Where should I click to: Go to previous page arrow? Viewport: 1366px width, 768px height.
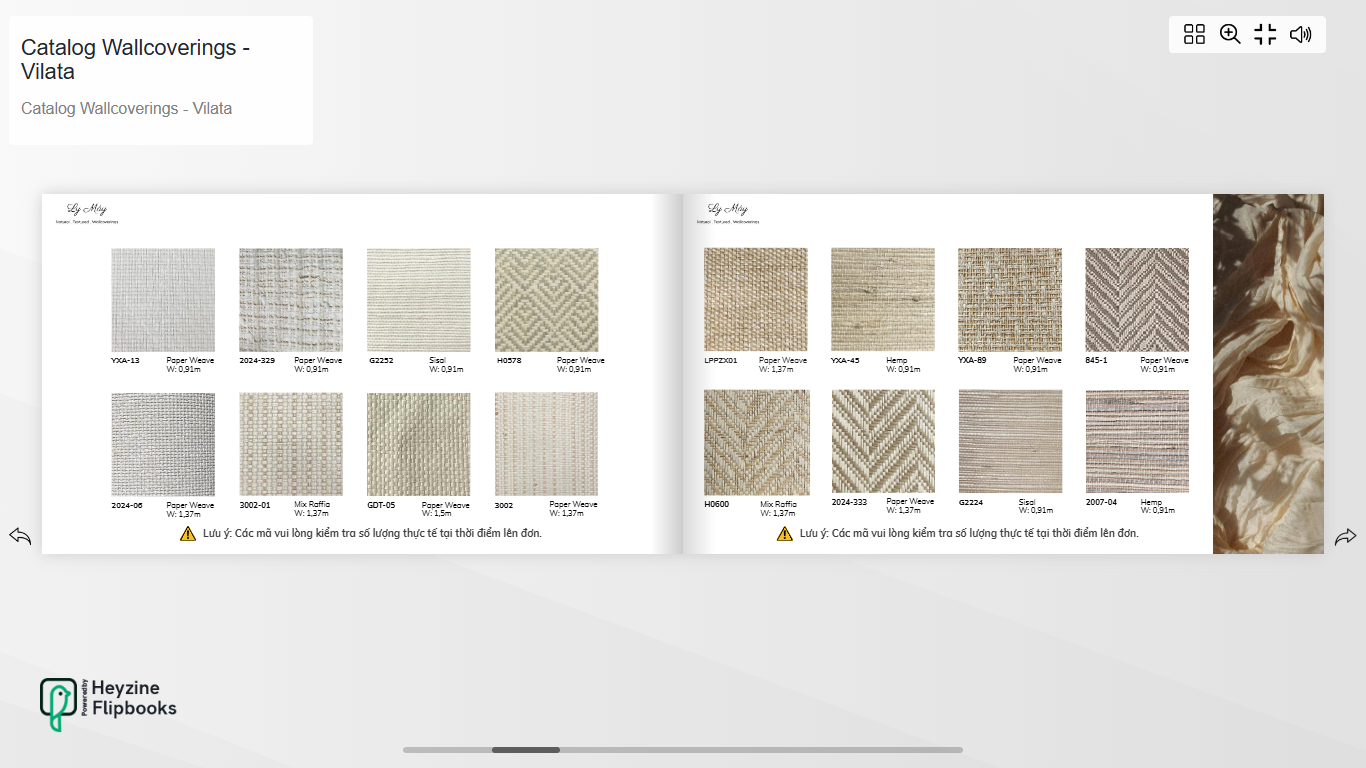coord(20,536)
